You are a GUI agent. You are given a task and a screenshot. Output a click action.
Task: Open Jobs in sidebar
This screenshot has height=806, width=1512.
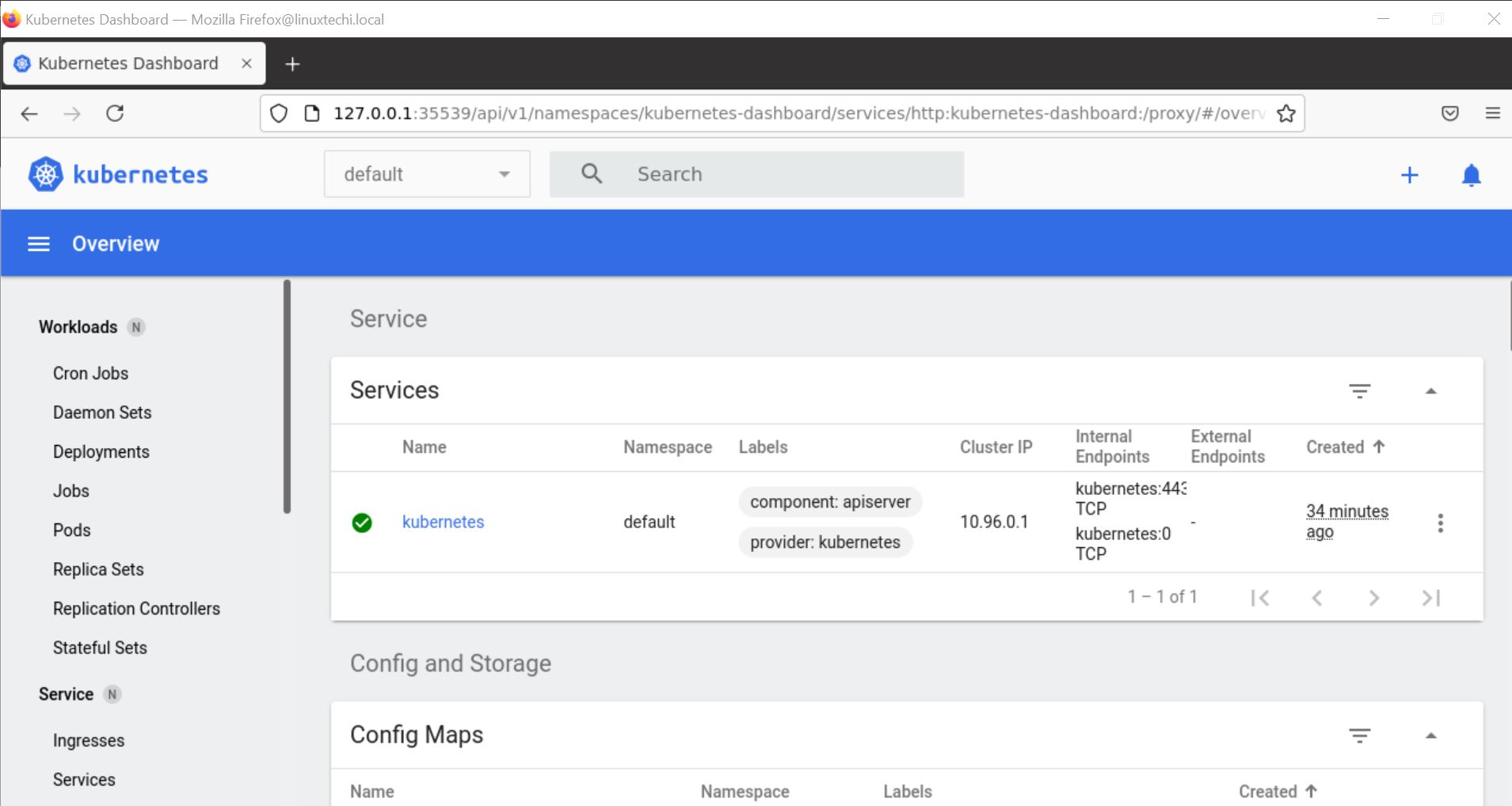[71, 491]
